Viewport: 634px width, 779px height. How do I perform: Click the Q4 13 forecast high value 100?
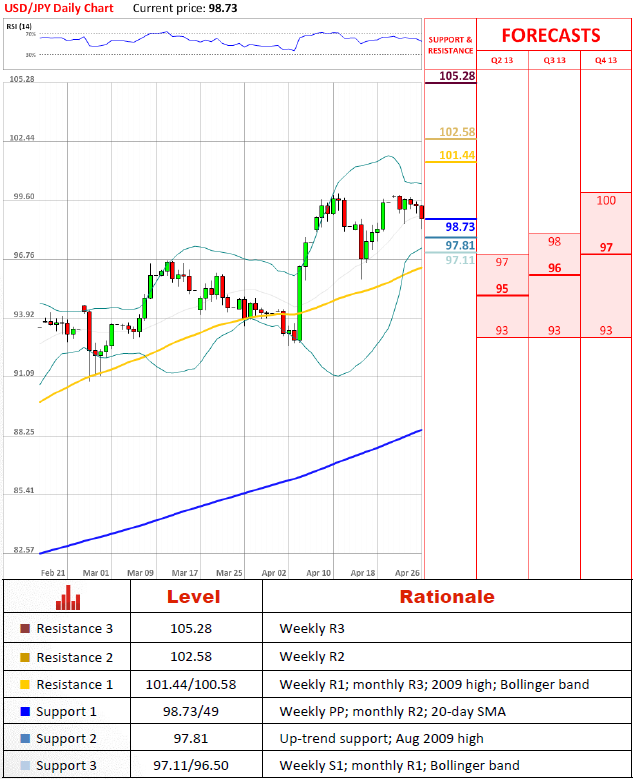606,201
